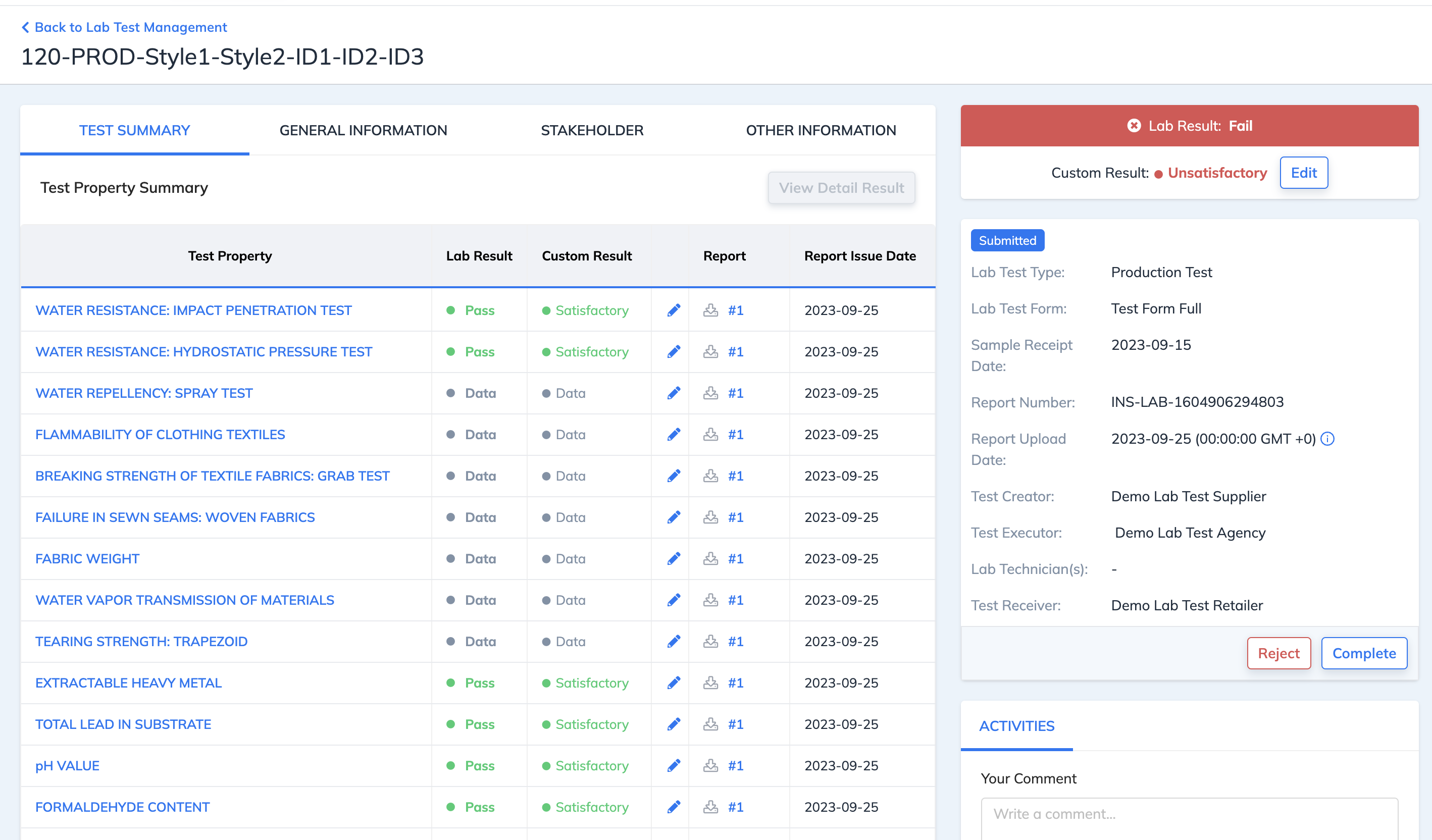Image resolution: width=1432 pixels, height=840 pixels.
Task: Download report for Fabric Weight row
Action: 710,559
